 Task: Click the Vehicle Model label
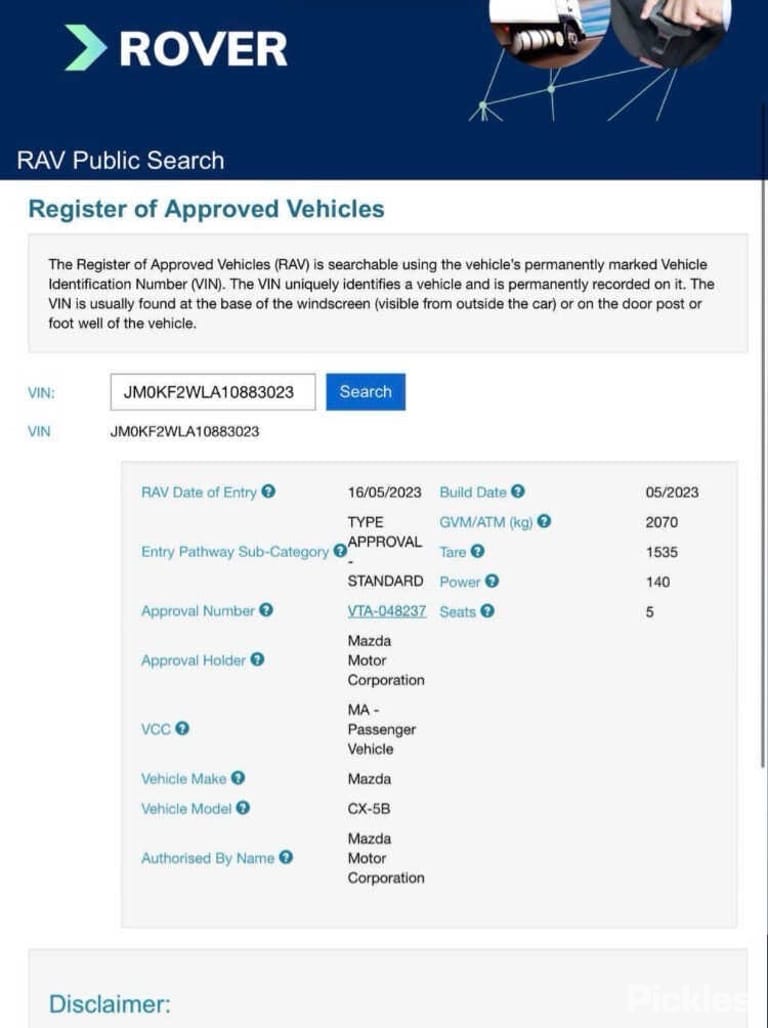point(186,809)
